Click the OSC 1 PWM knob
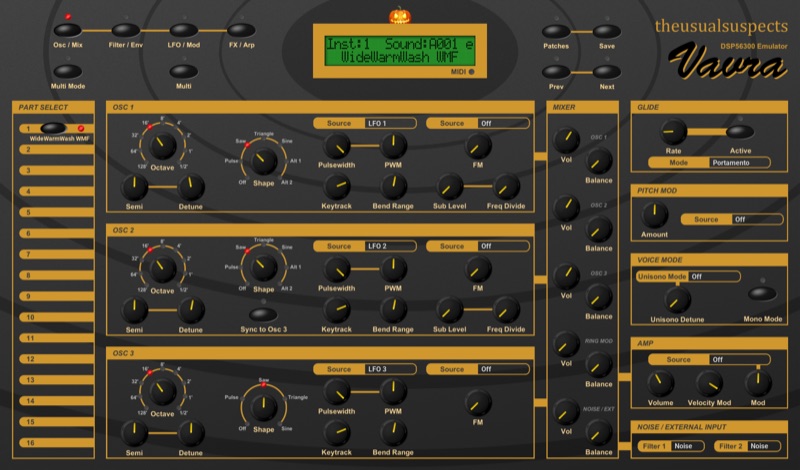This screenshot has width=800, height=470. (393, 146)
